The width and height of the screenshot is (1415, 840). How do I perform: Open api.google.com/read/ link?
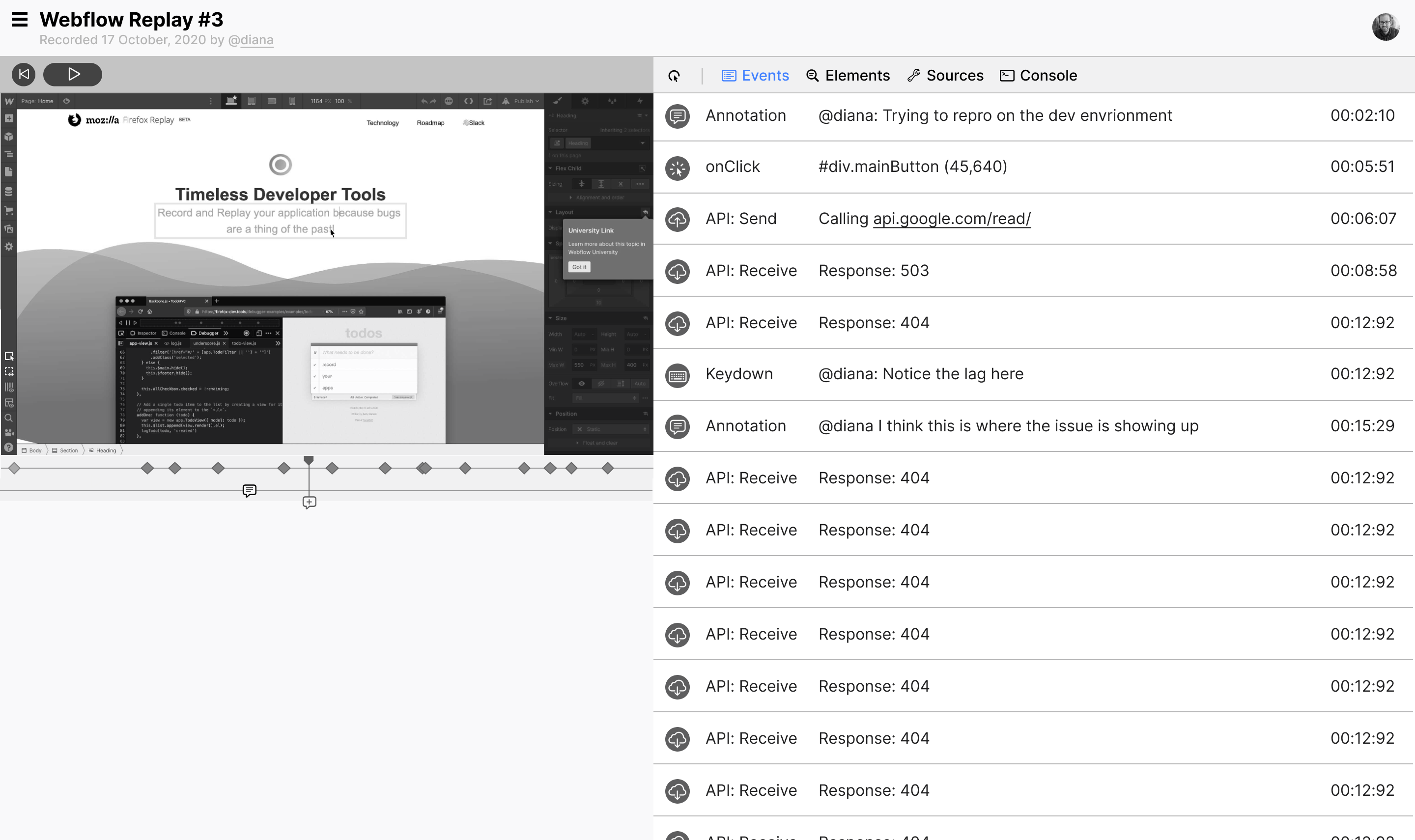click(x=952, y=219)
